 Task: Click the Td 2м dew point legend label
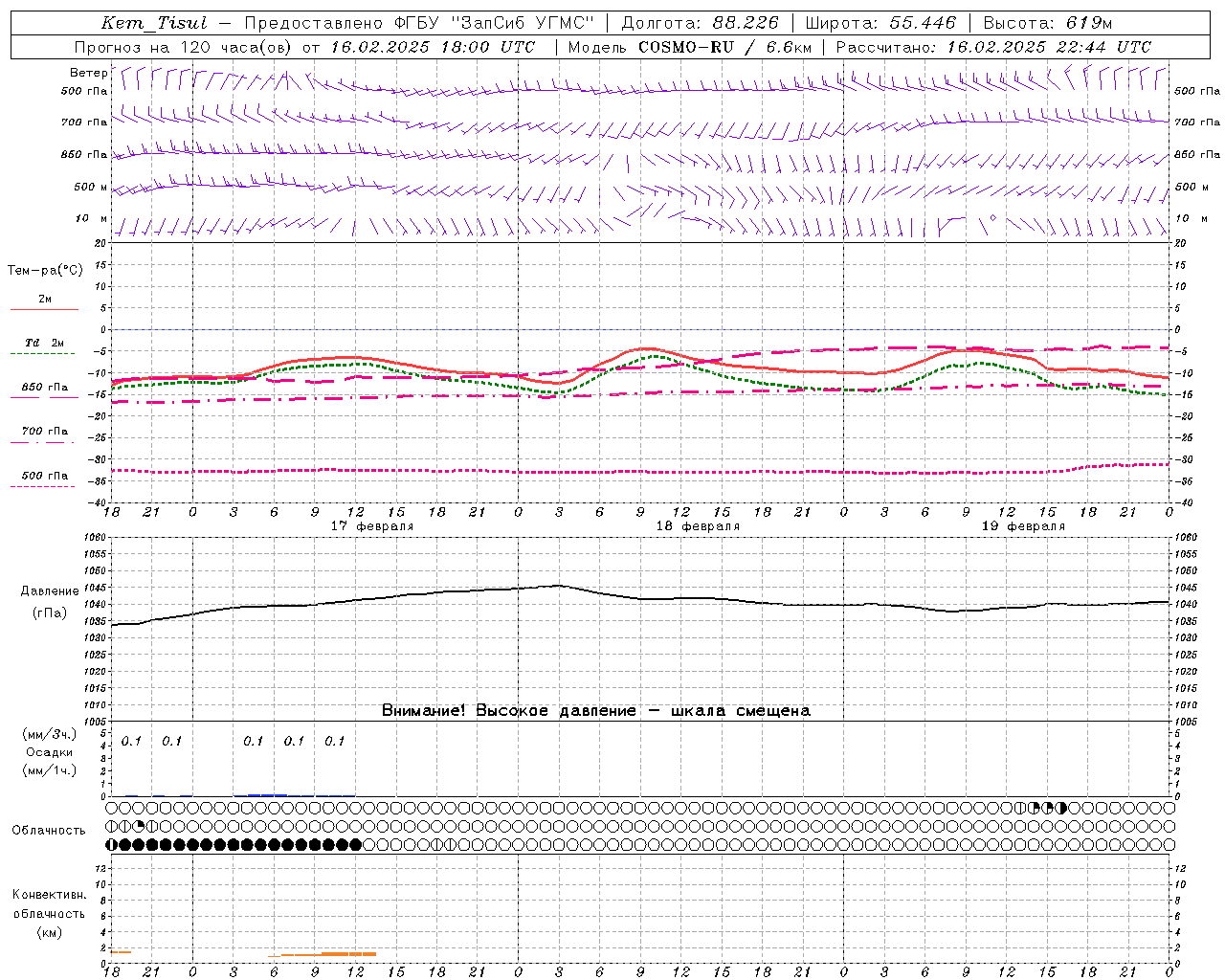point(45,343)
